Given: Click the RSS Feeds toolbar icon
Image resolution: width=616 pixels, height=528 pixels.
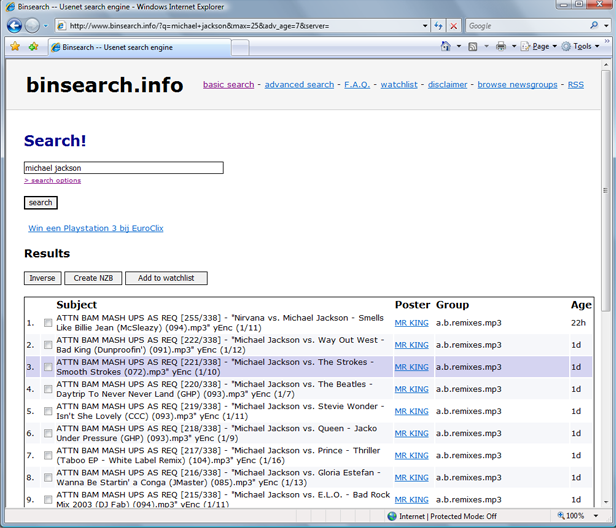Looking at the screenshot, I should pyautogui.click(x=473, y=47).
